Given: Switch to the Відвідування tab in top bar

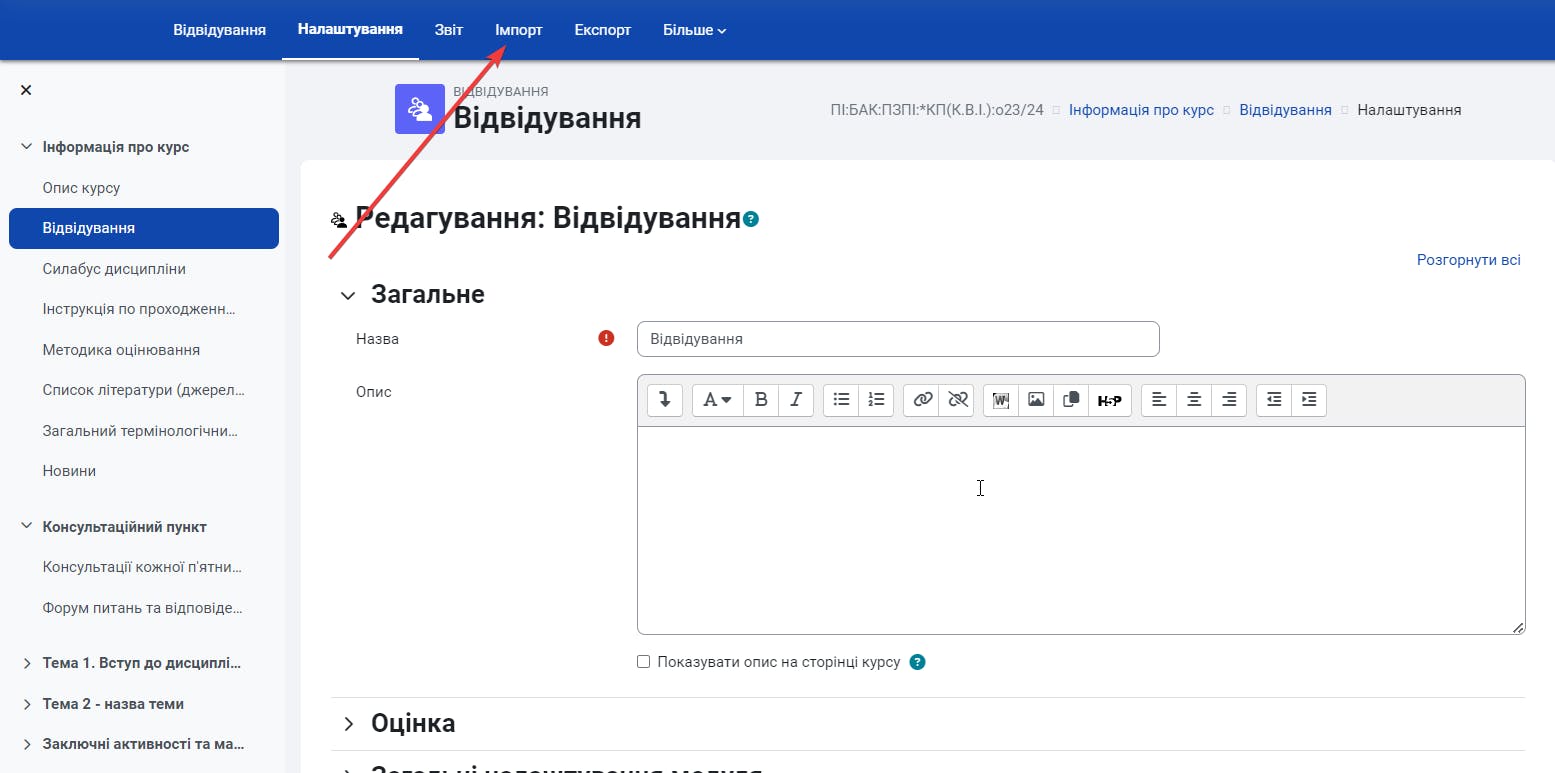Looking at the screenshot, I should tap(219, 30).
